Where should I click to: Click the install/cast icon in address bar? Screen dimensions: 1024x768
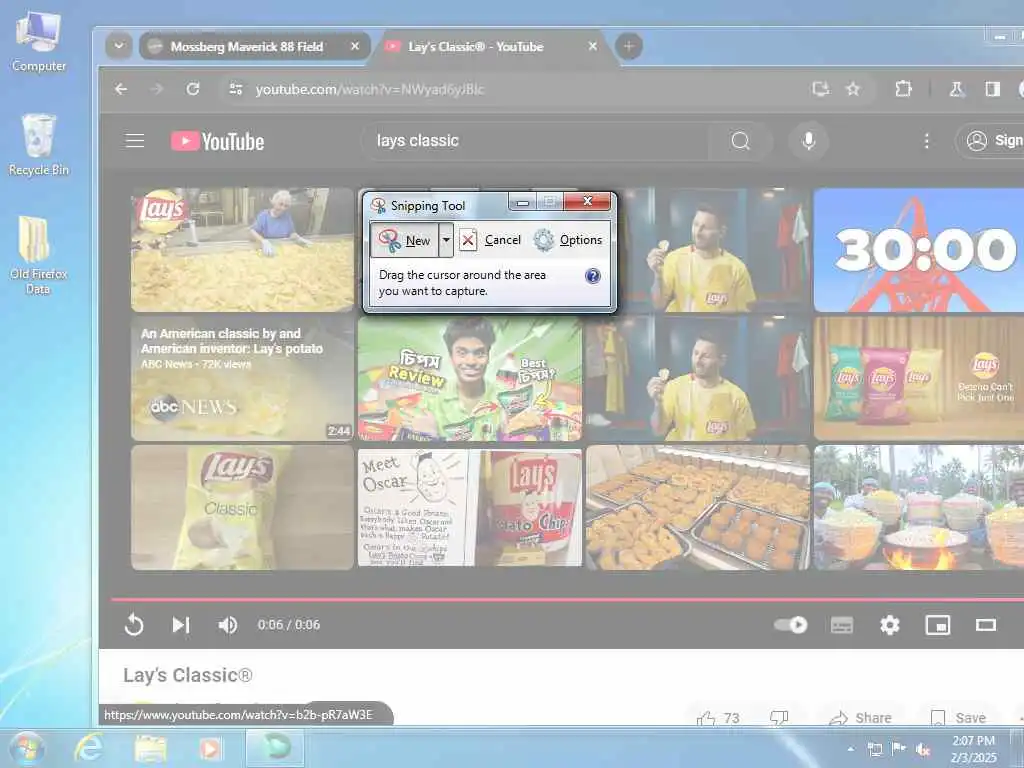(x=820, y=89)
